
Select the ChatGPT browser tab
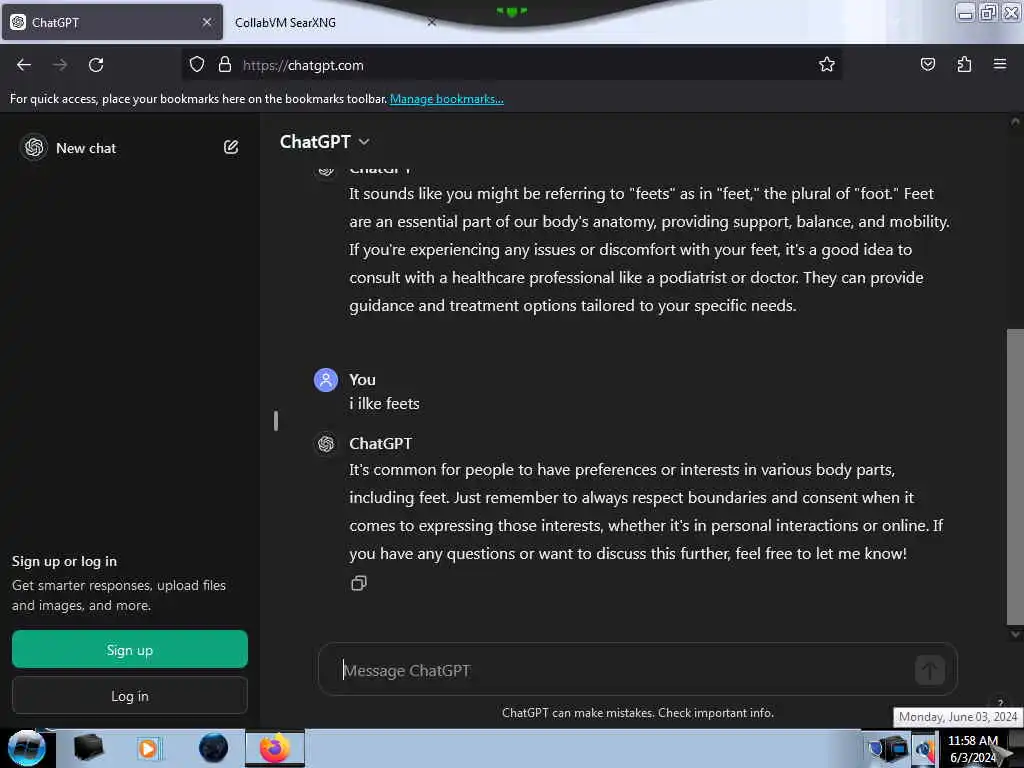112,22
